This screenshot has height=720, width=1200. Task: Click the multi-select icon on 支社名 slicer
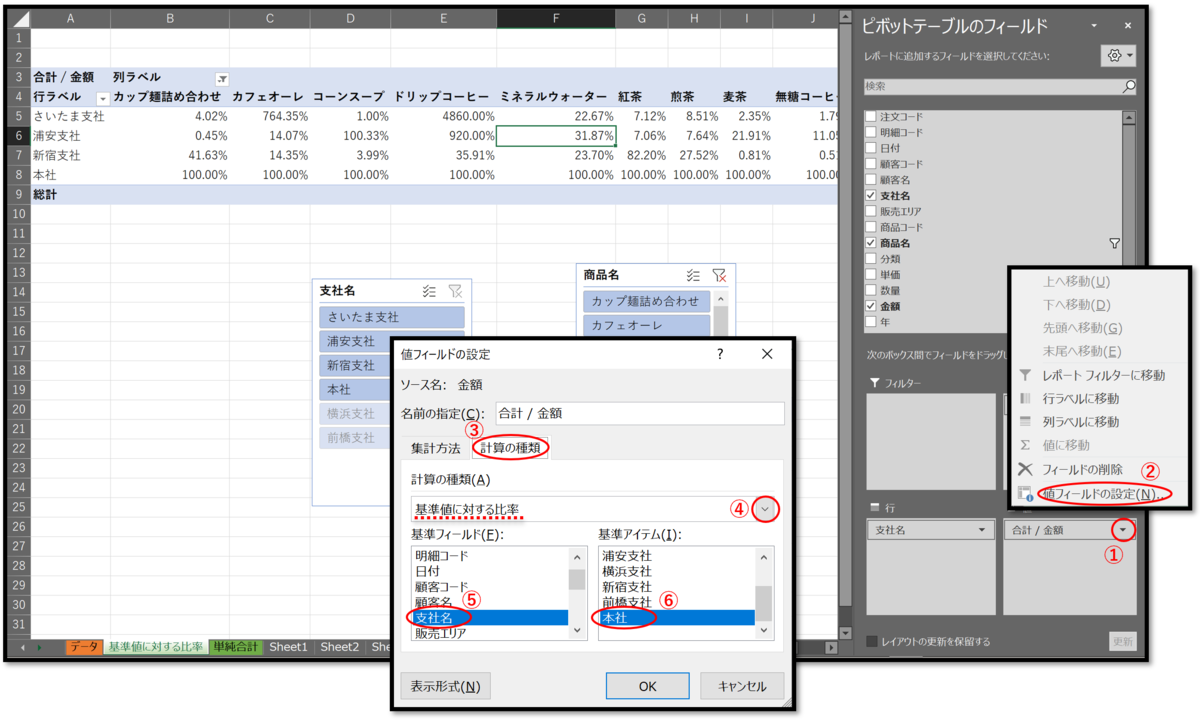click(x=429, y=290)
